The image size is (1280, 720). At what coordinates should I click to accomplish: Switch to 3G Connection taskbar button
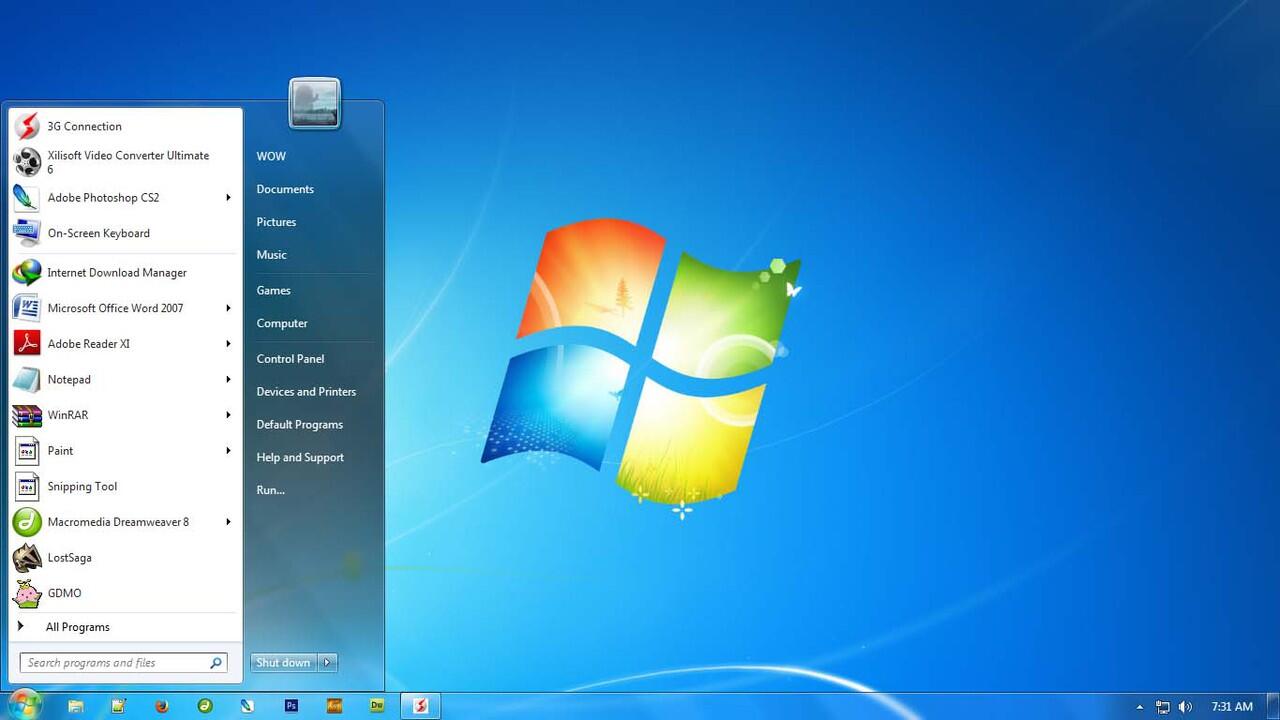click(421, 705)
